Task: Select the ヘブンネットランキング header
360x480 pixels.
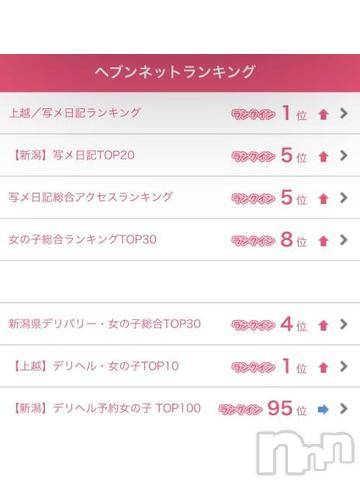Action: pos(180,73)
